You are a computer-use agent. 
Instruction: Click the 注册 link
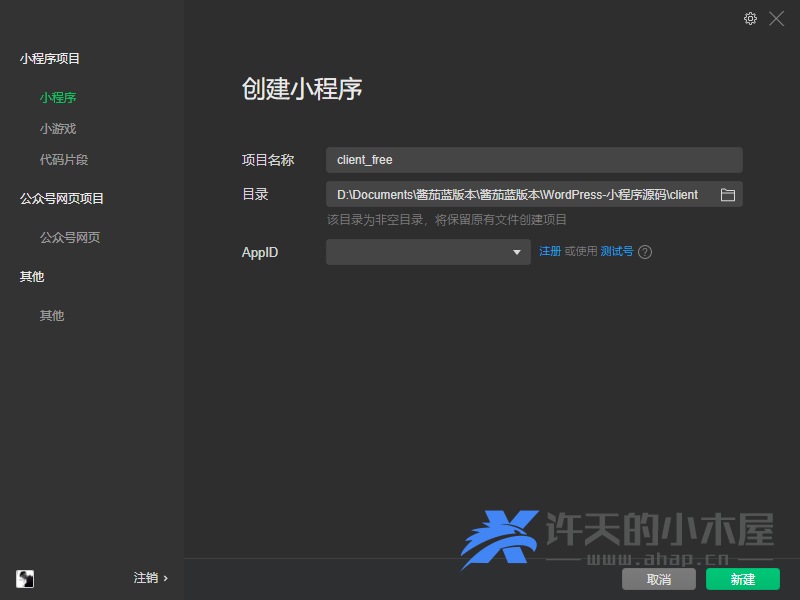pos(550,251)
